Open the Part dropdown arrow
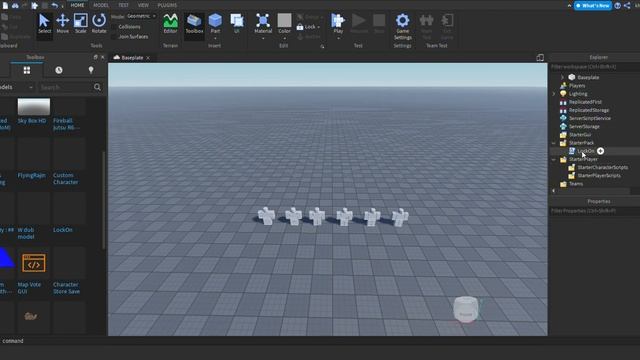The image size is (640, 360). point(215,38)
